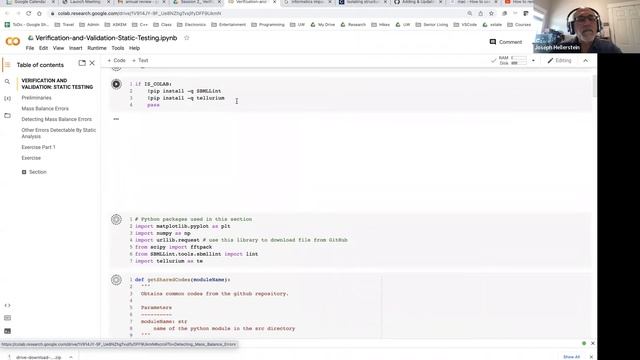This screenshot has height=360, width=640.
Task: Open the Command palette icon in left rail
Action: coord(7,318)
